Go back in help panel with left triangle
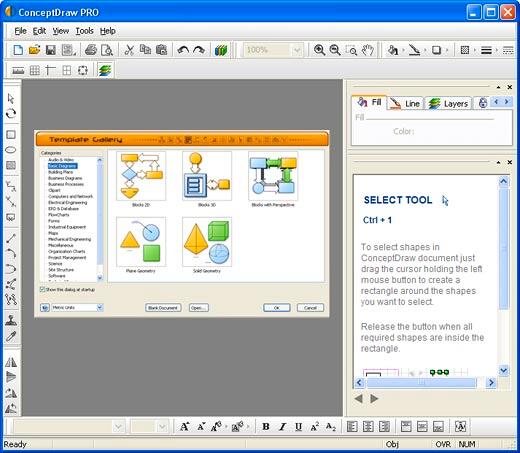The height and width of the screenshot is (453, 520). pos(359,398)
